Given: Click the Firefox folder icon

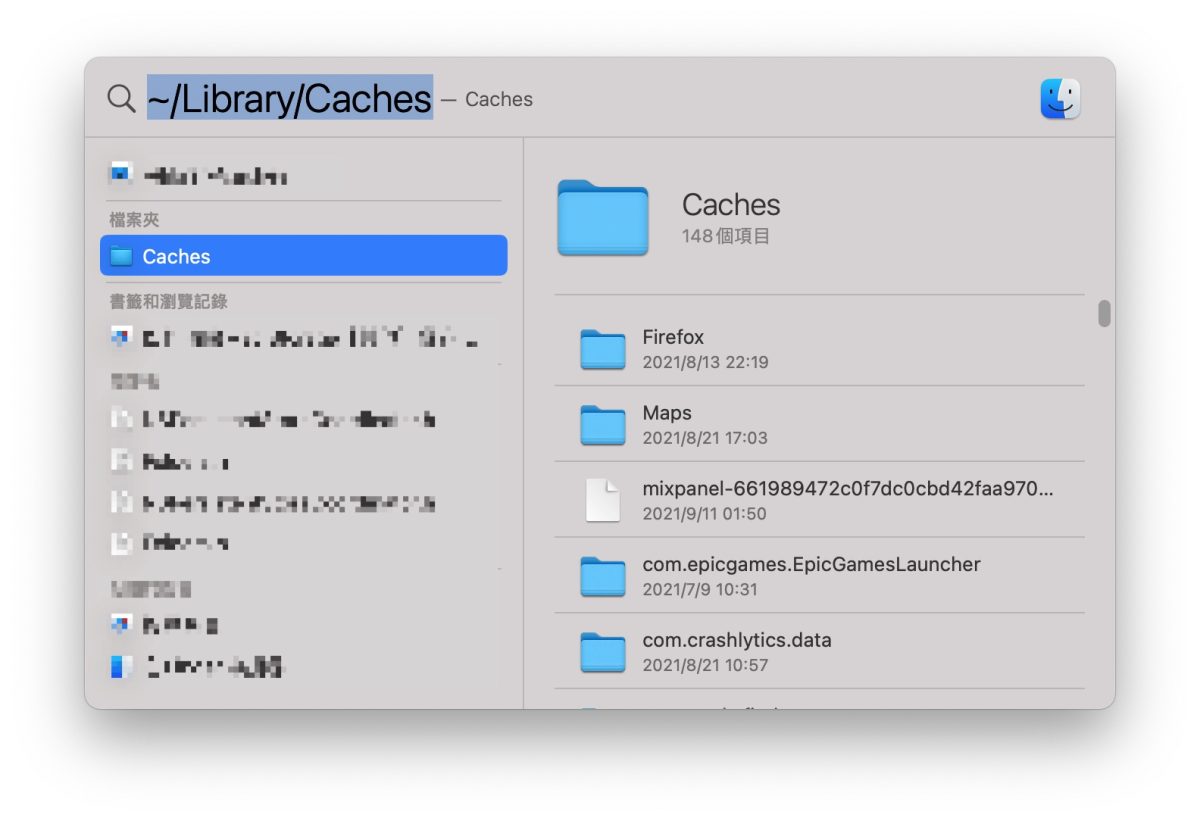Looking at the screenshot, I should coord(603,349).
